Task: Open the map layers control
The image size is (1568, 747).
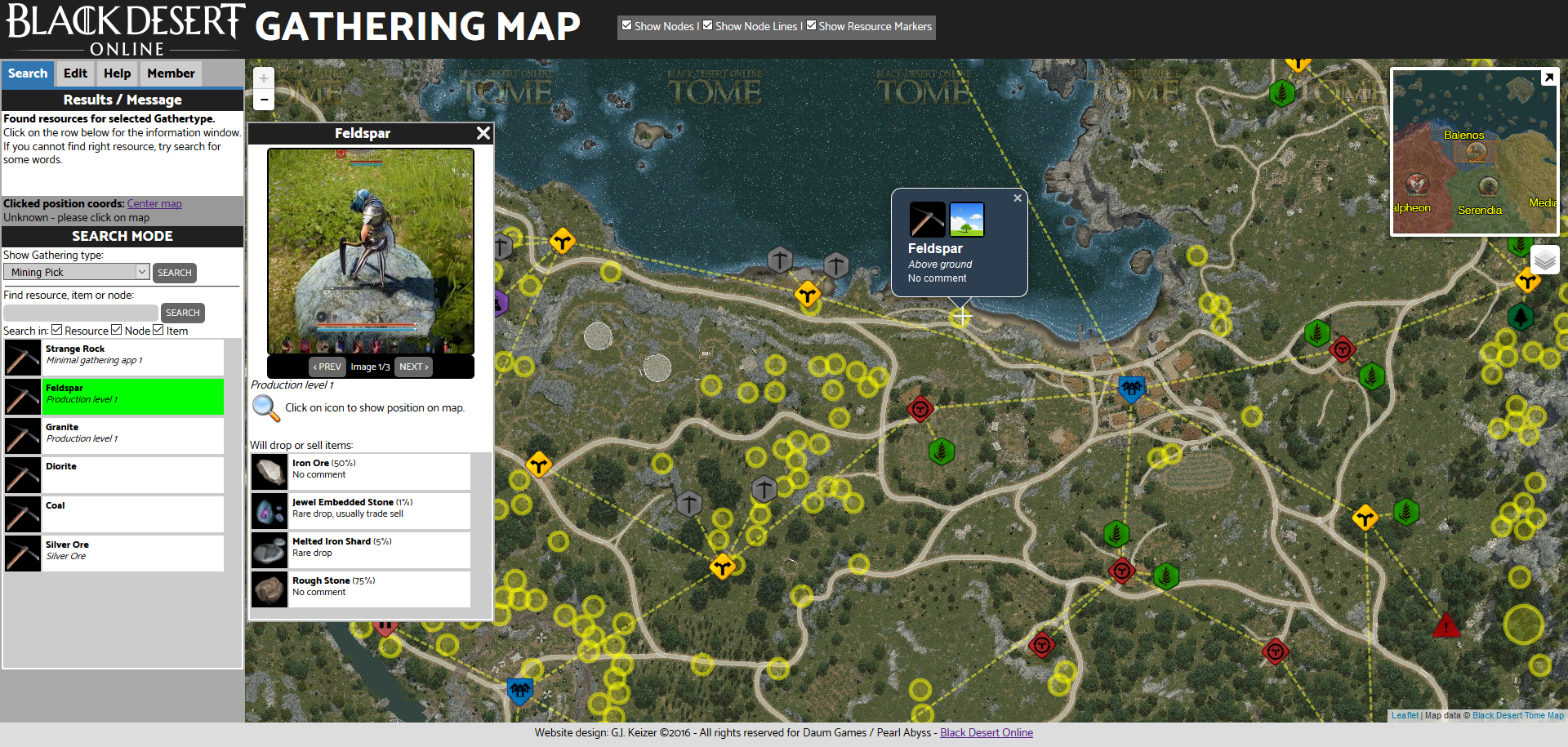Action: pyautogui.click(x=1545, y=260)
